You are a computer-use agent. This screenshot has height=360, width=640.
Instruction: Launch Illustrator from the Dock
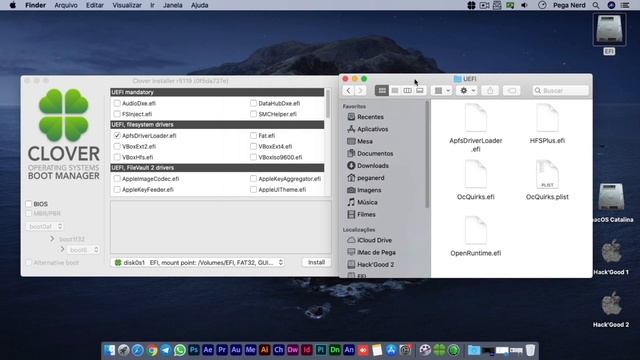264,350
